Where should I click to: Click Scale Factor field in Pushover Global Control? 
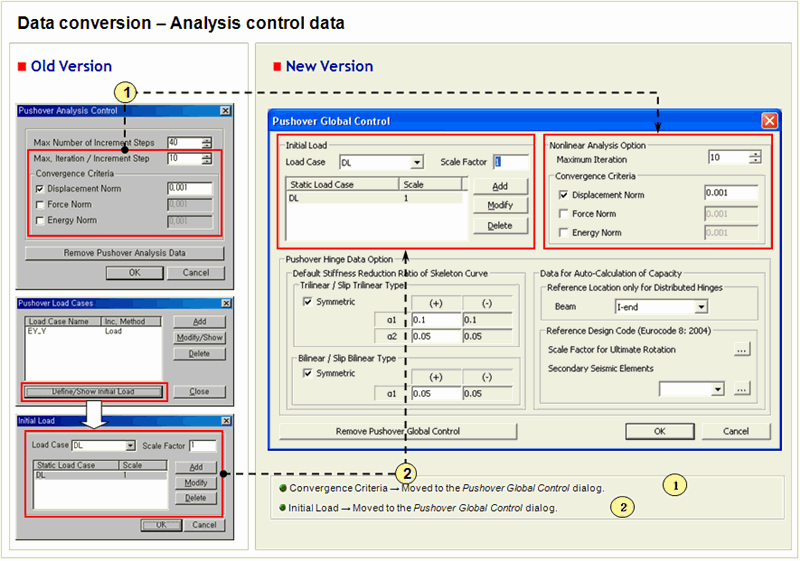click(509, 162)
